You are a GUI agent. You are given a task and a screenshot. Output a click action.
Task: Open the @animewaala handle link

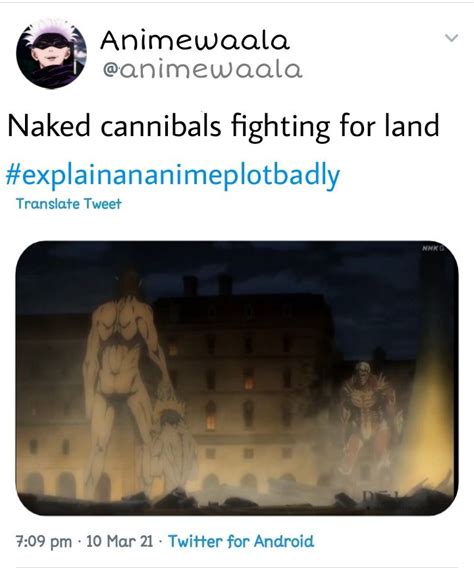[202, 69]
